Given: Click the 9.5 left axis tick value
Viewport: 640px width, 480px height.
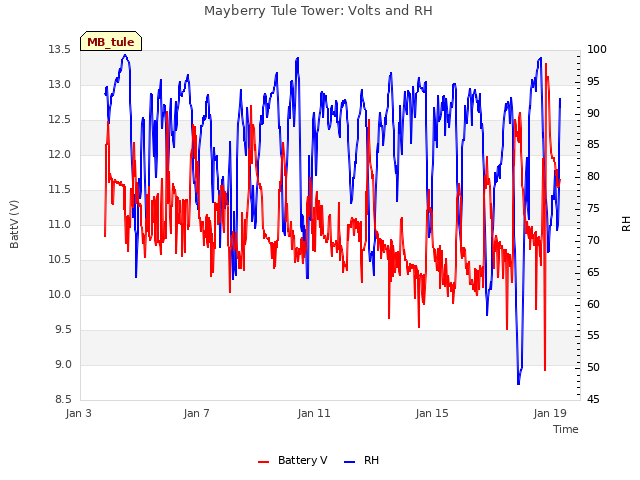Looking at the screenshot, I should 63,330.
